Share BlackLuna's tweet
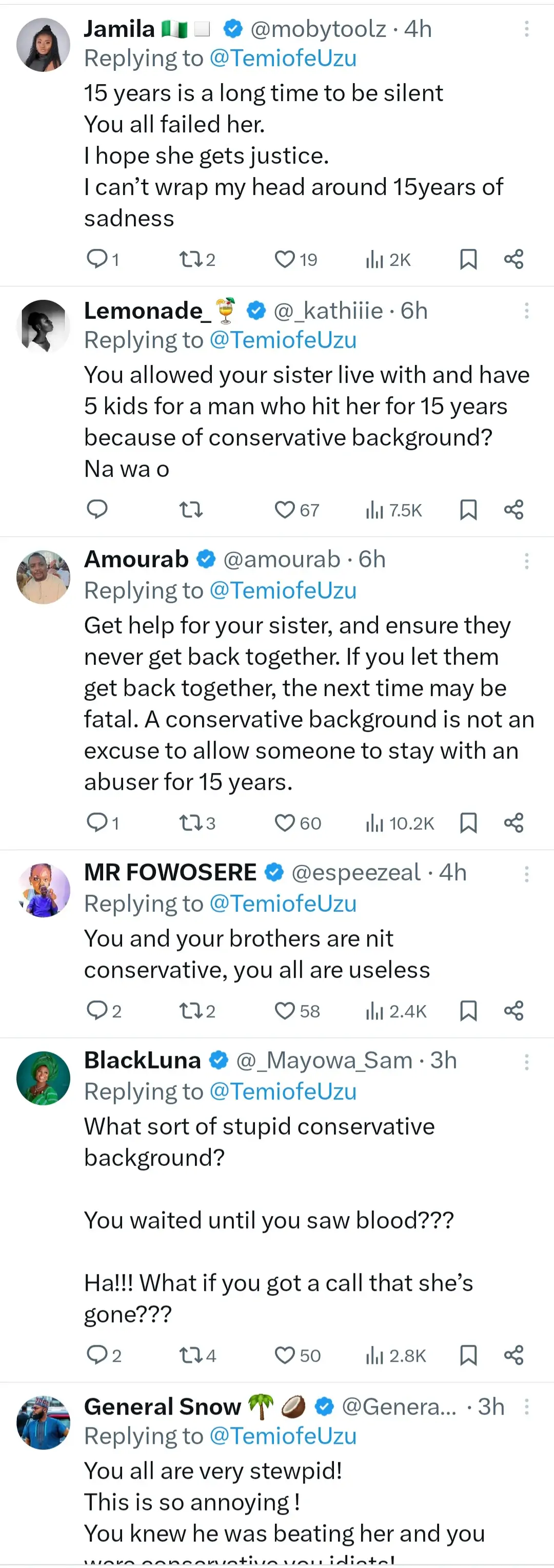Image resolution: width=554 pixels, height=1568 pixels. [x=513, y=1355]
